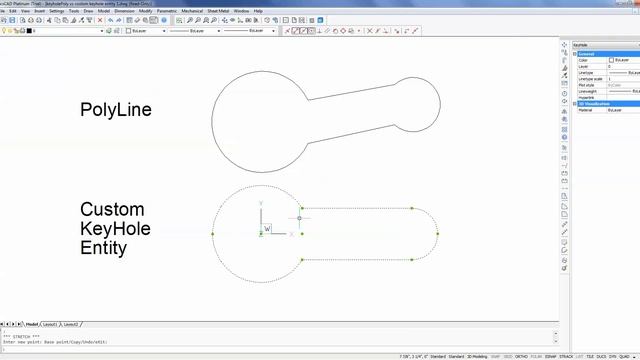
Task: Toggle QUAD in status bar
Action: tap(624, 357)
